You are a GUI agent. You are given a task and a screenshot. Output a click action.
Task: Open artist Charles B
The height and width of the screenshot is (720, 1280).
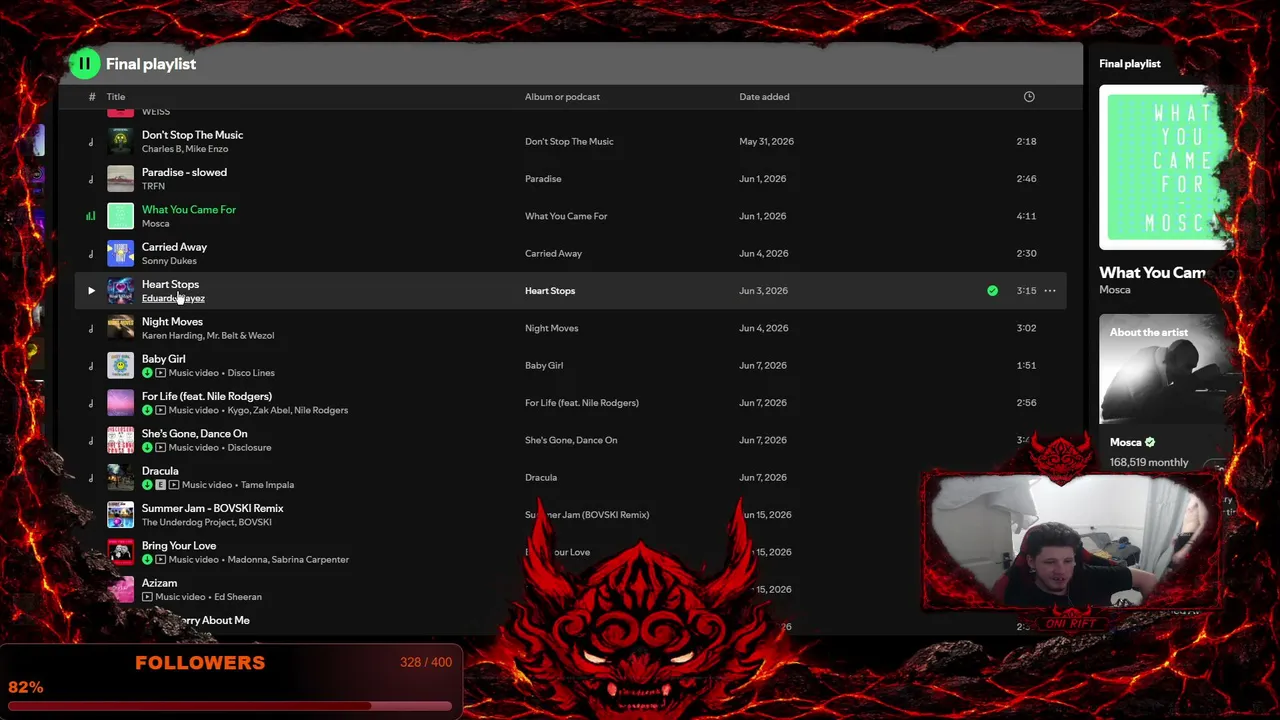point(160,149)
